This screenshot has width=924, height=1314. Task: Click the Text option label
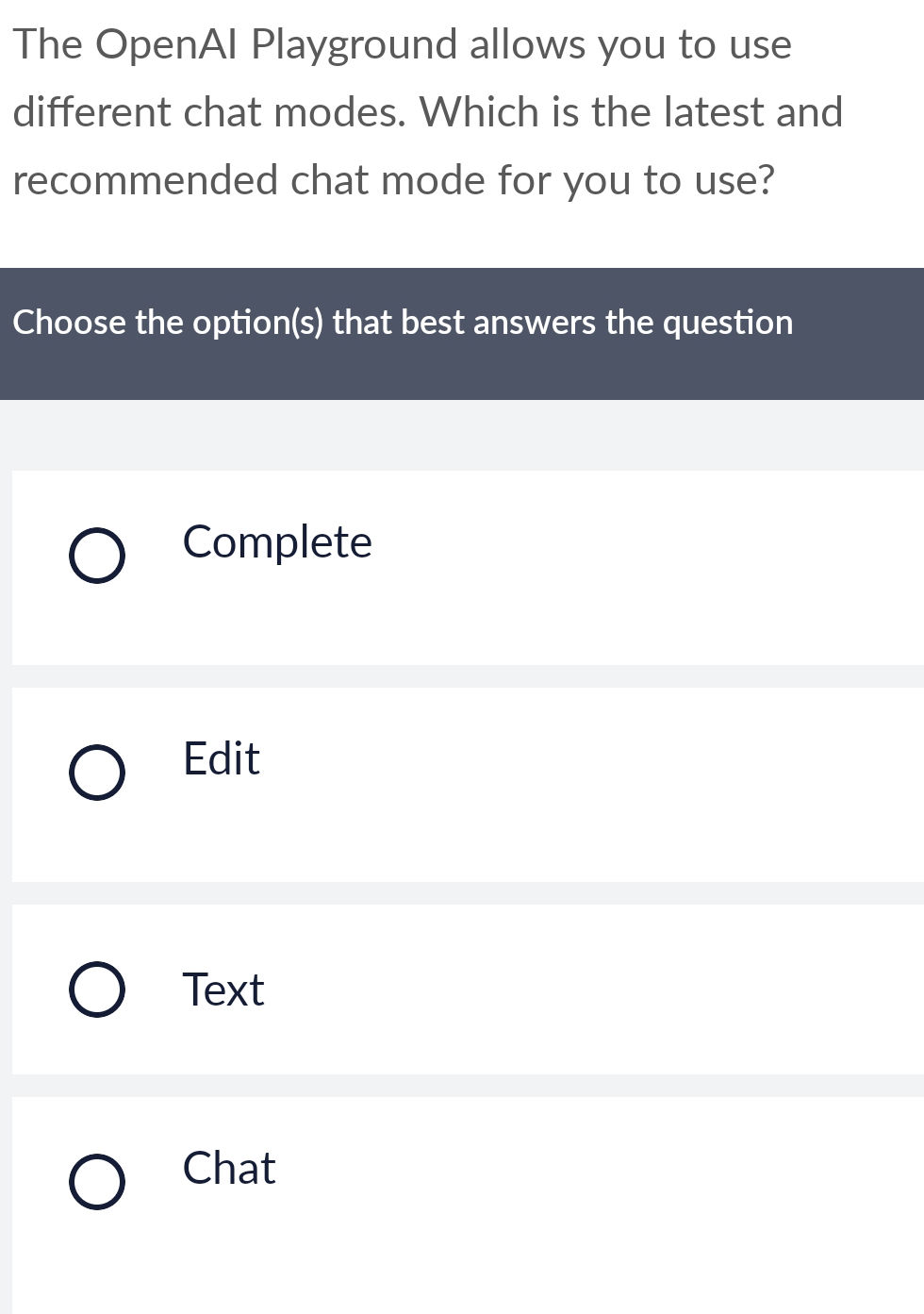223,990
